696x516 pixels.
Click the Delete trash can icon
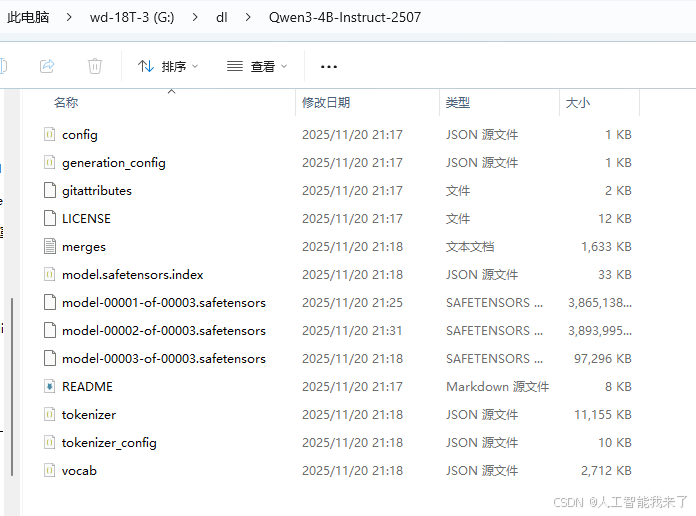[x=95, y=66]
